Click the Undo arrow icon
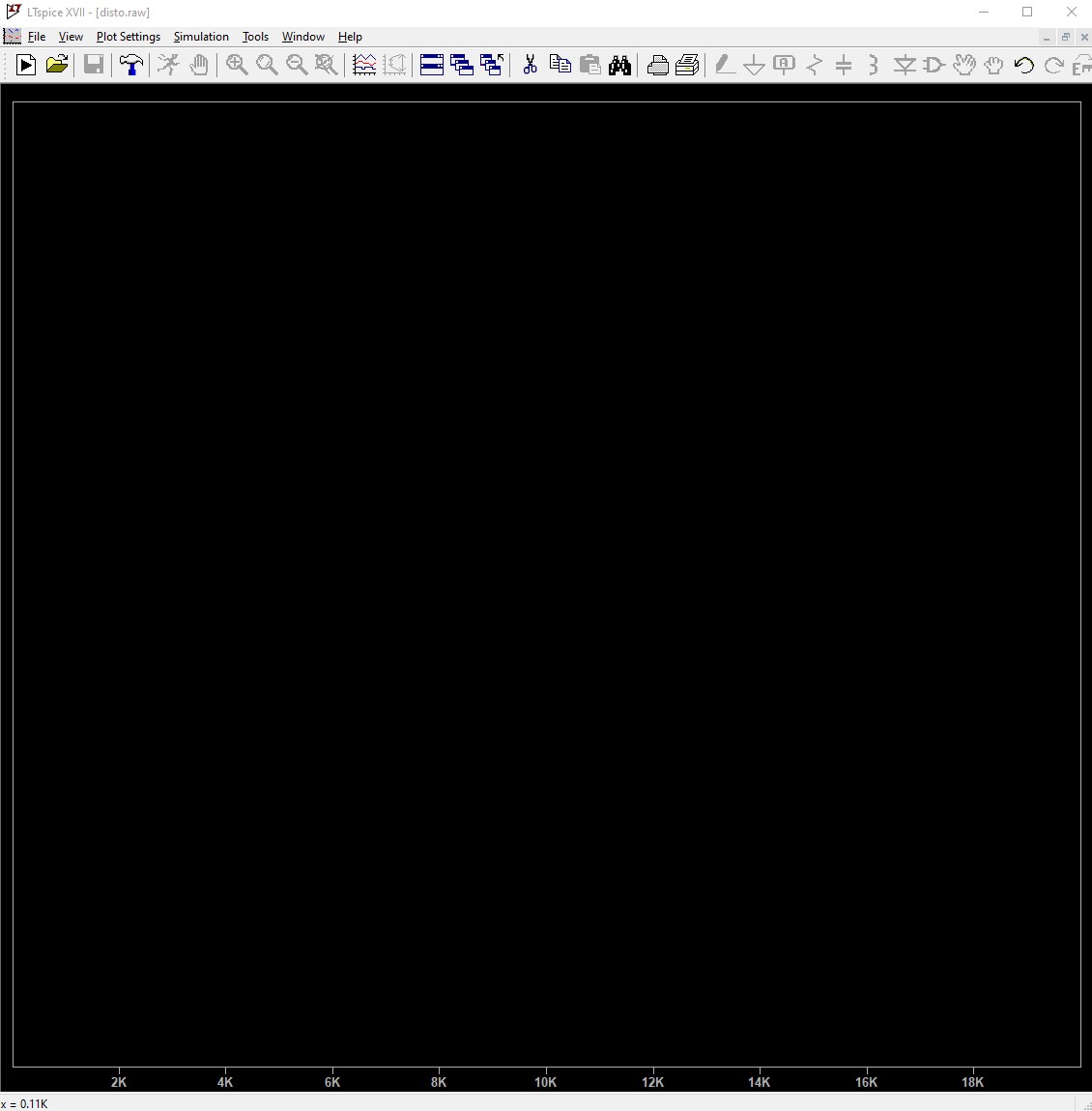 click(x=1024, y=65)
